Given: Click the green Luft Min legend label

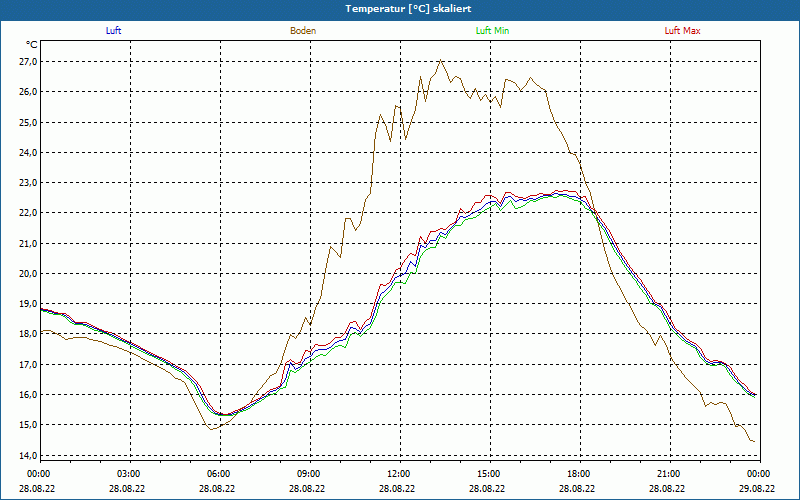Looking at the screenshot, I should 492,31.
